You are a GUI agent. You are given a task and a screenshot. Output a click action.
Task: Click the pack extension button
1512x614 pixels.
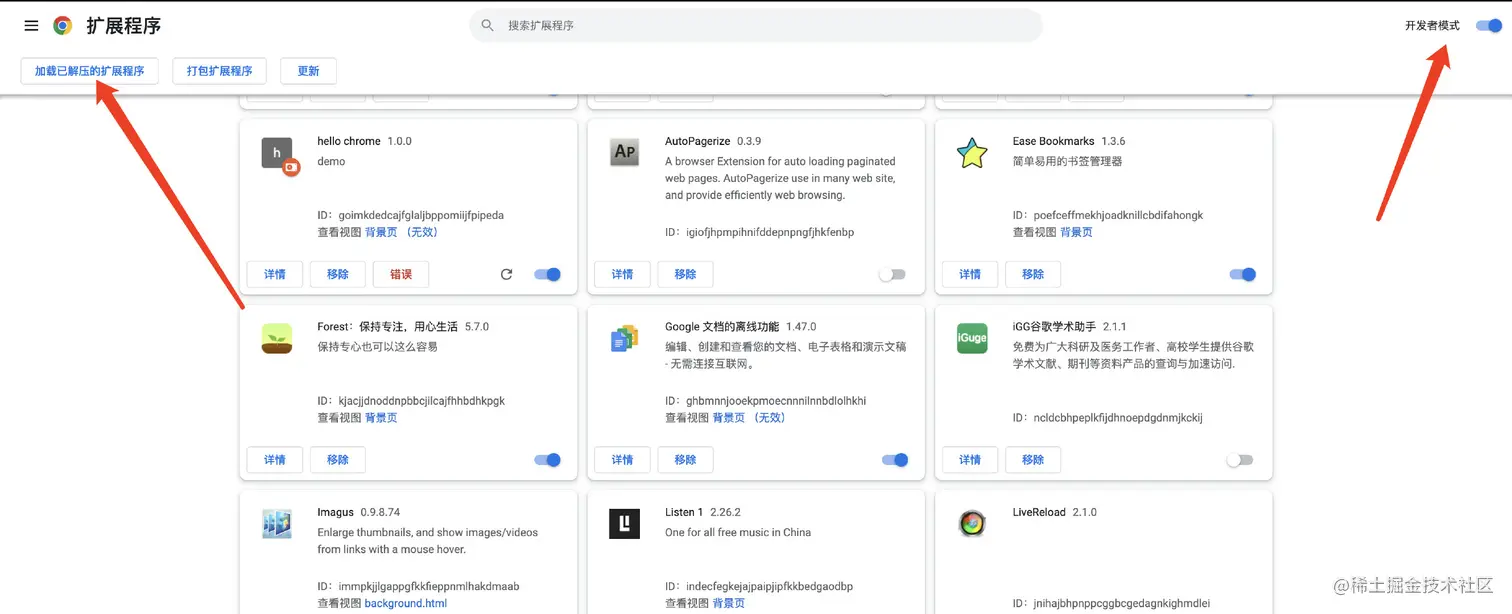tap(220, 71)
